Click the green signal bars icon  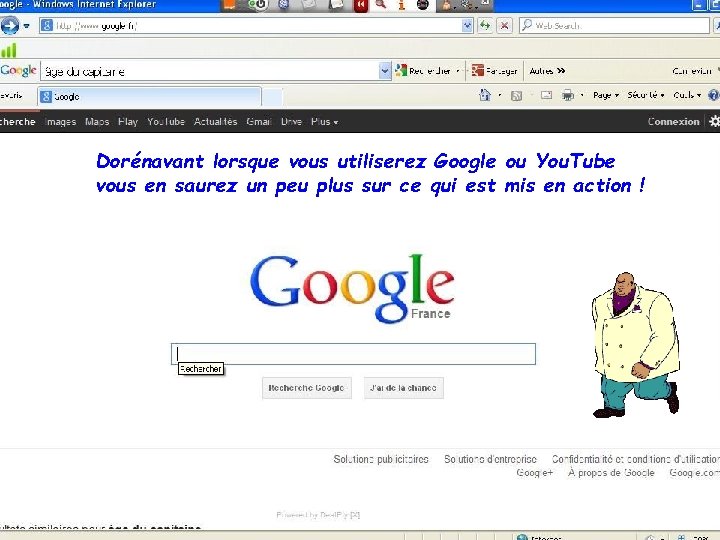[x=9, y=50]
